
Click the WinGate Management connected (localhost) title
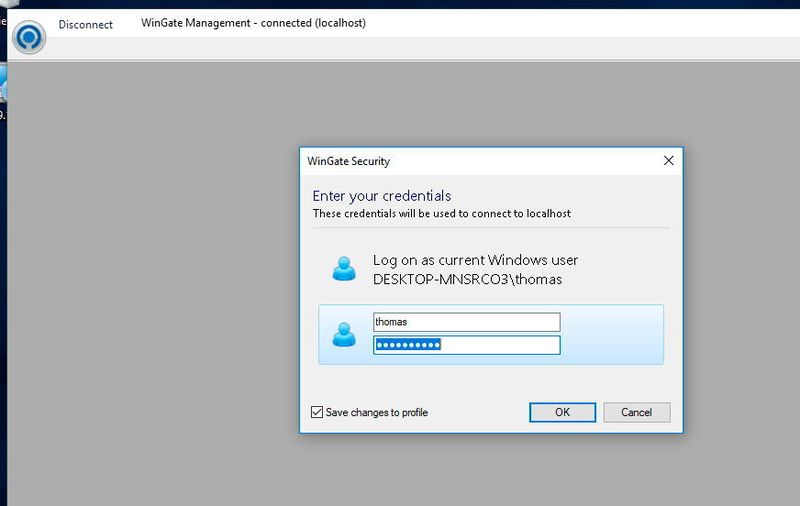(x=254, y=23)
